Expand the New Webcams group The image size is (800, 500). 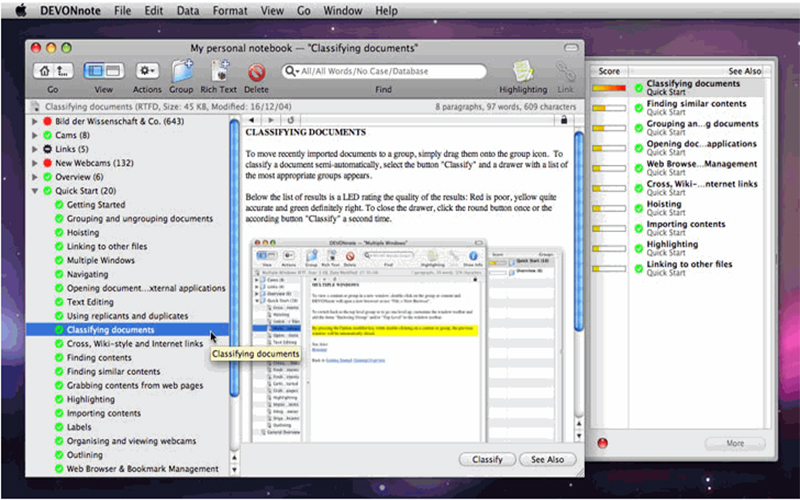[35, 163]
